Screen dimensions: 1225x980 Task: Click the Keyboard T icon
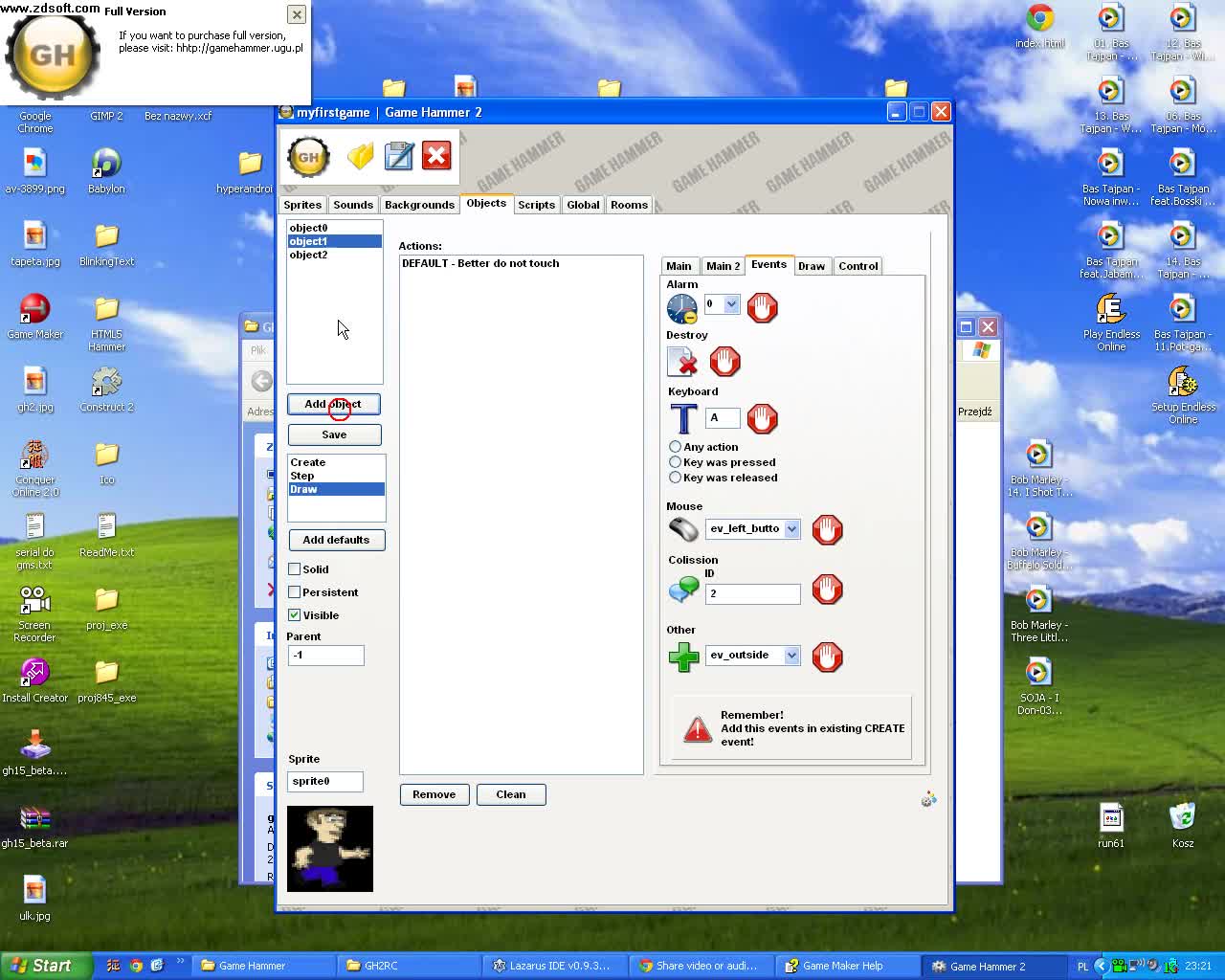coord(683,418)
